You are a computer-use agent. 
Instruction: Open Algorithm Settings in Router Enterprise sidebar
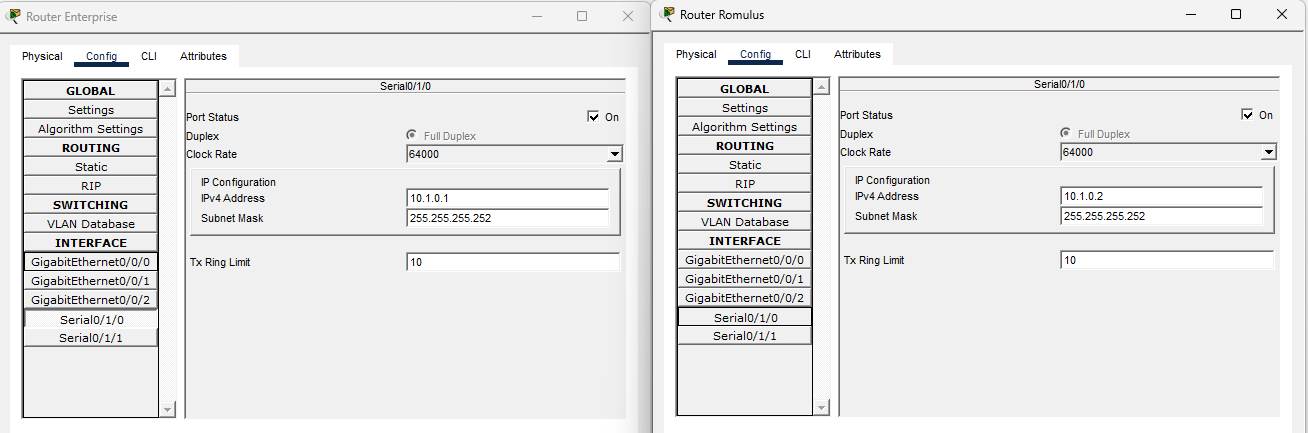tap(91, 129)
